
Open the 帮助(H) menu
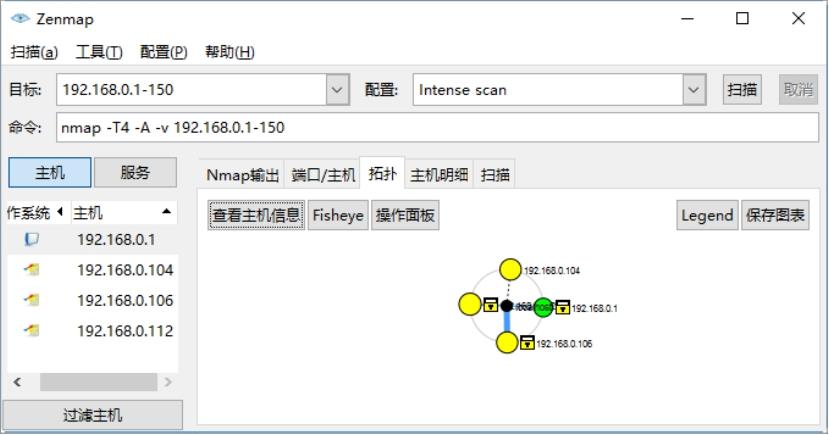tap(229, 52)
